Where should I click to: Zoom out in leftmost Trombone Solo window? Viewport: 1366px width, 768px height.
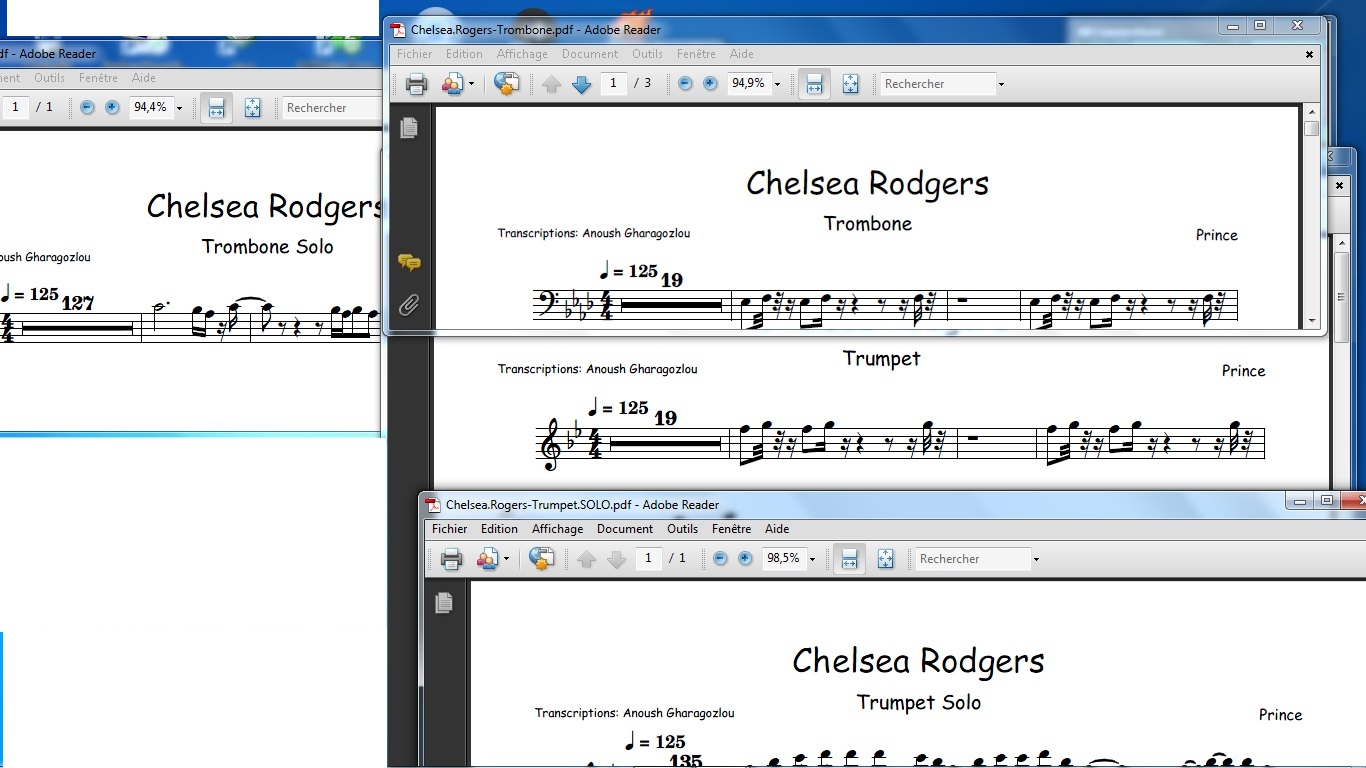pos(87,108)
